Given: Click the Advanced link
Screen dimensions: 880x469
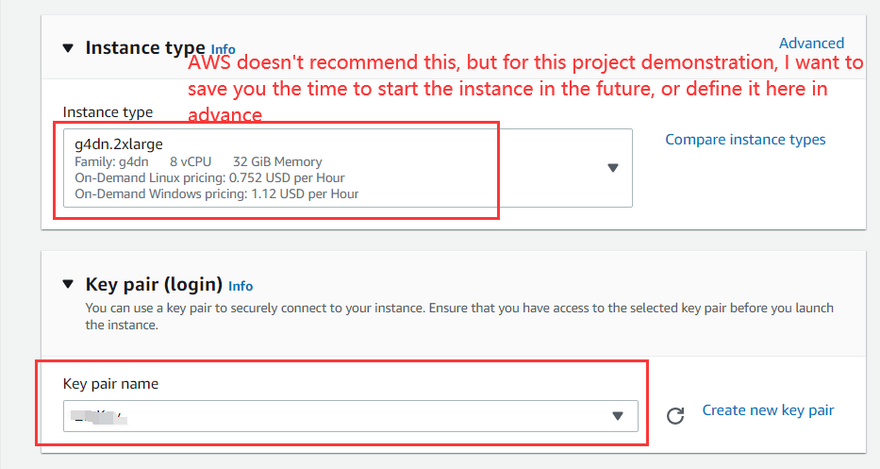Looking at the screenshot, I should click(811, 43).
